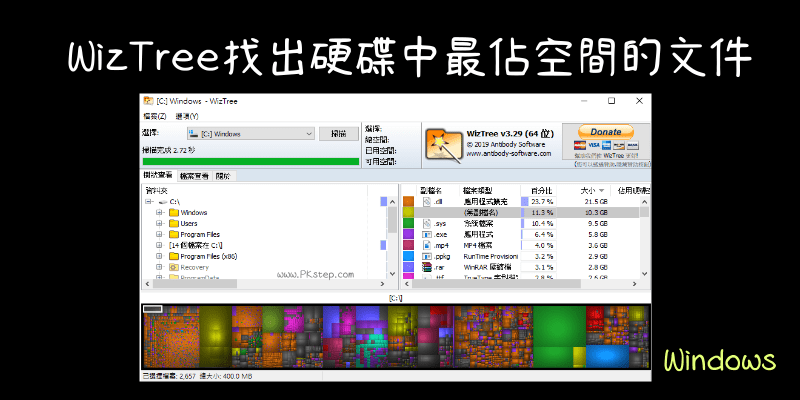
Task: Click the Program Files (x86) folder icon
Action: click(x=173, y=257)
